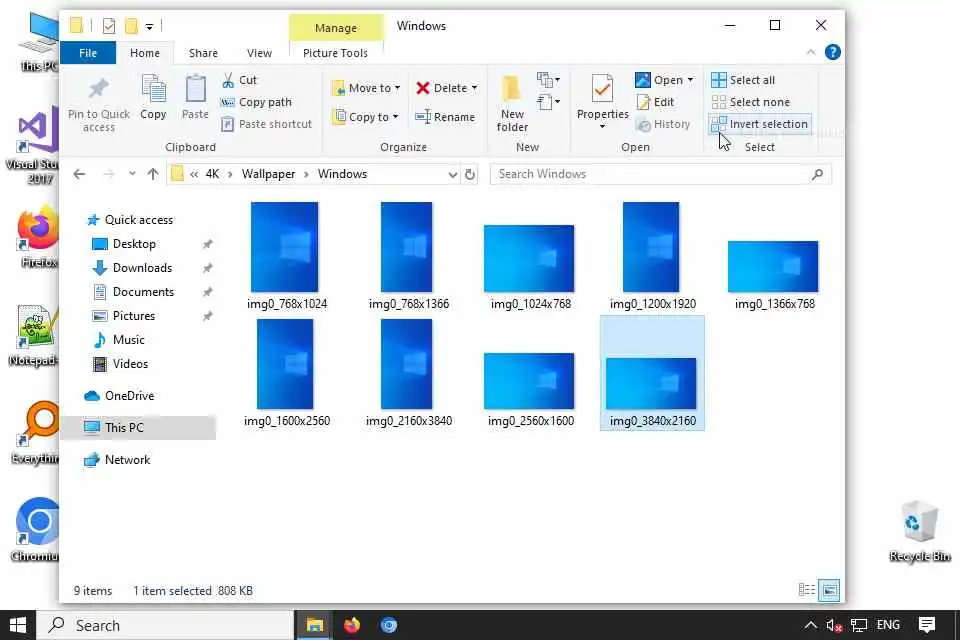Click Manage contextual tab

point(336,28)
